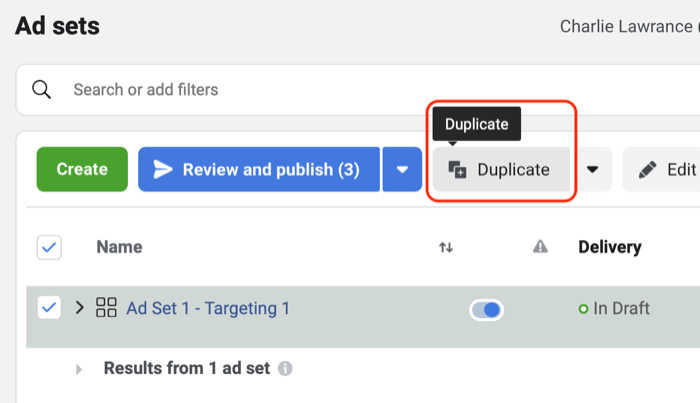The height and width of the screenshot is (403, 700).
Task: Click the info icon beside results
Action: 285,368
